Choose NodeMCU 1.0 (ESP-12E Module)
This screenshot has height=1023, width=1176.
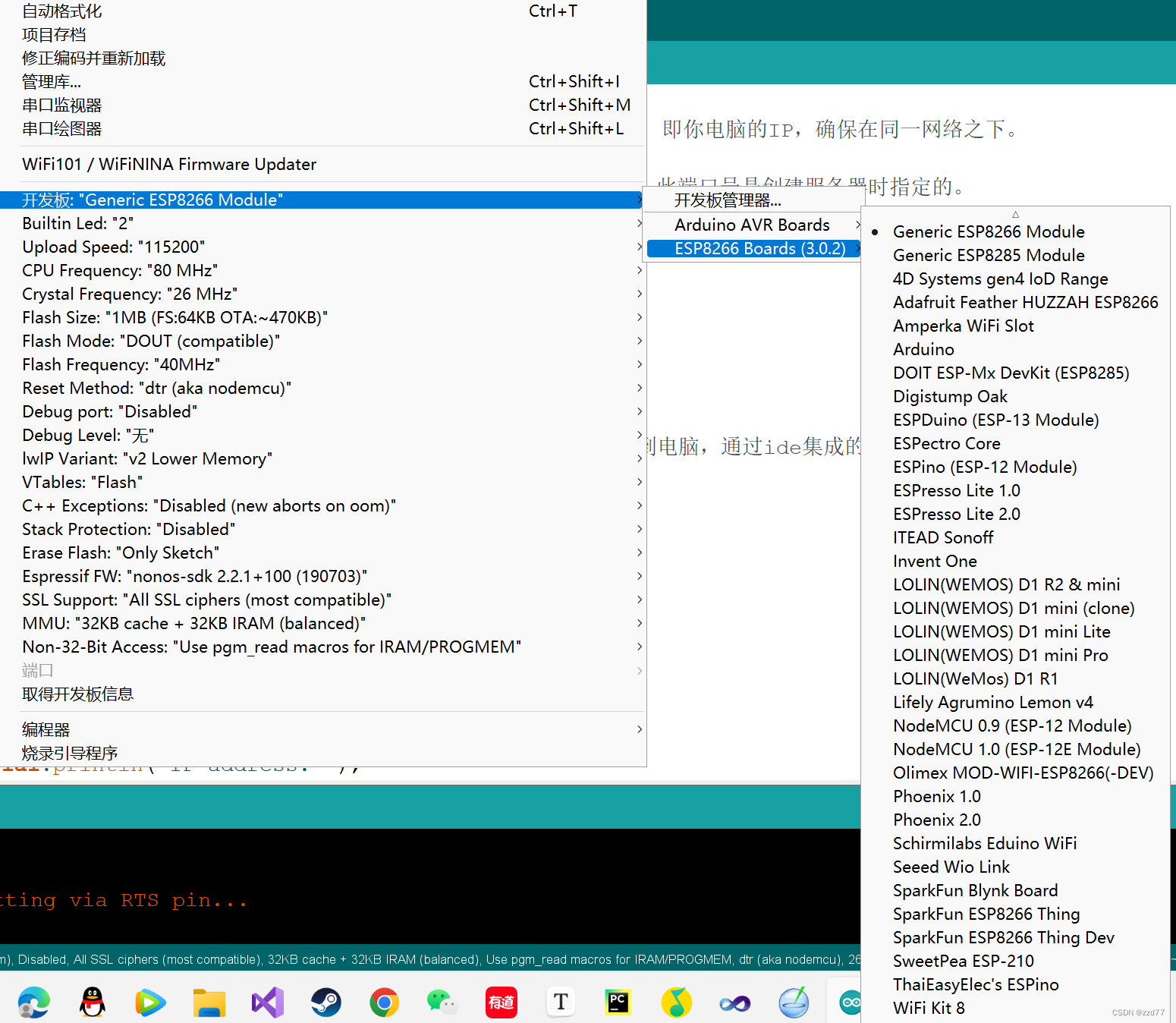(1017, 749)
